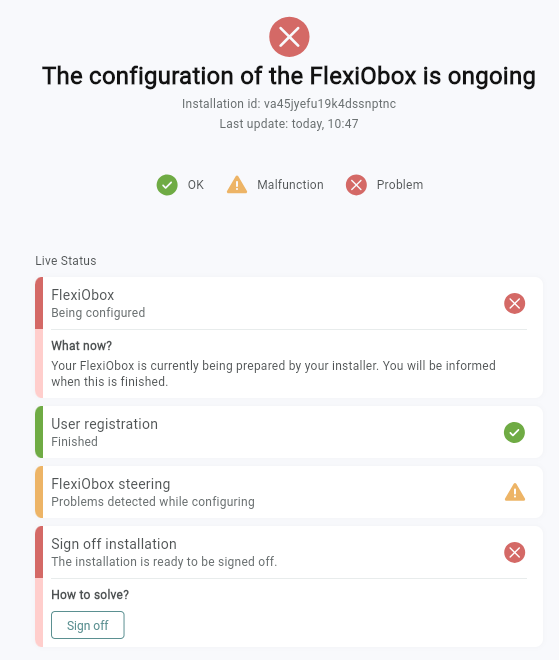Click the green OK legend checkmark icon
Image resolution: width=559 pixels, height=660 pixels.
[x=167, y=185]
